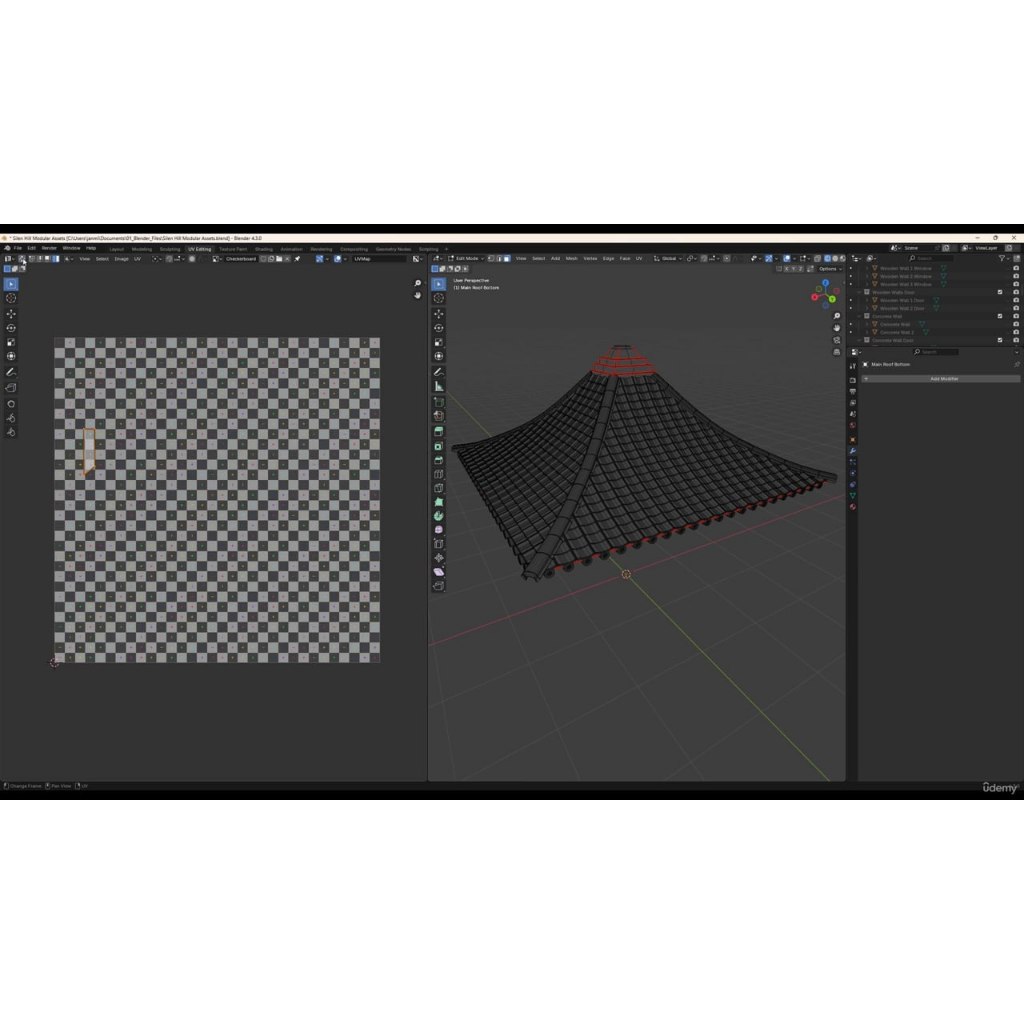This screenshot has width=1024, height=1024.
Task: Open the Options dropdown in 3D viewport
Action: [829, 269]
